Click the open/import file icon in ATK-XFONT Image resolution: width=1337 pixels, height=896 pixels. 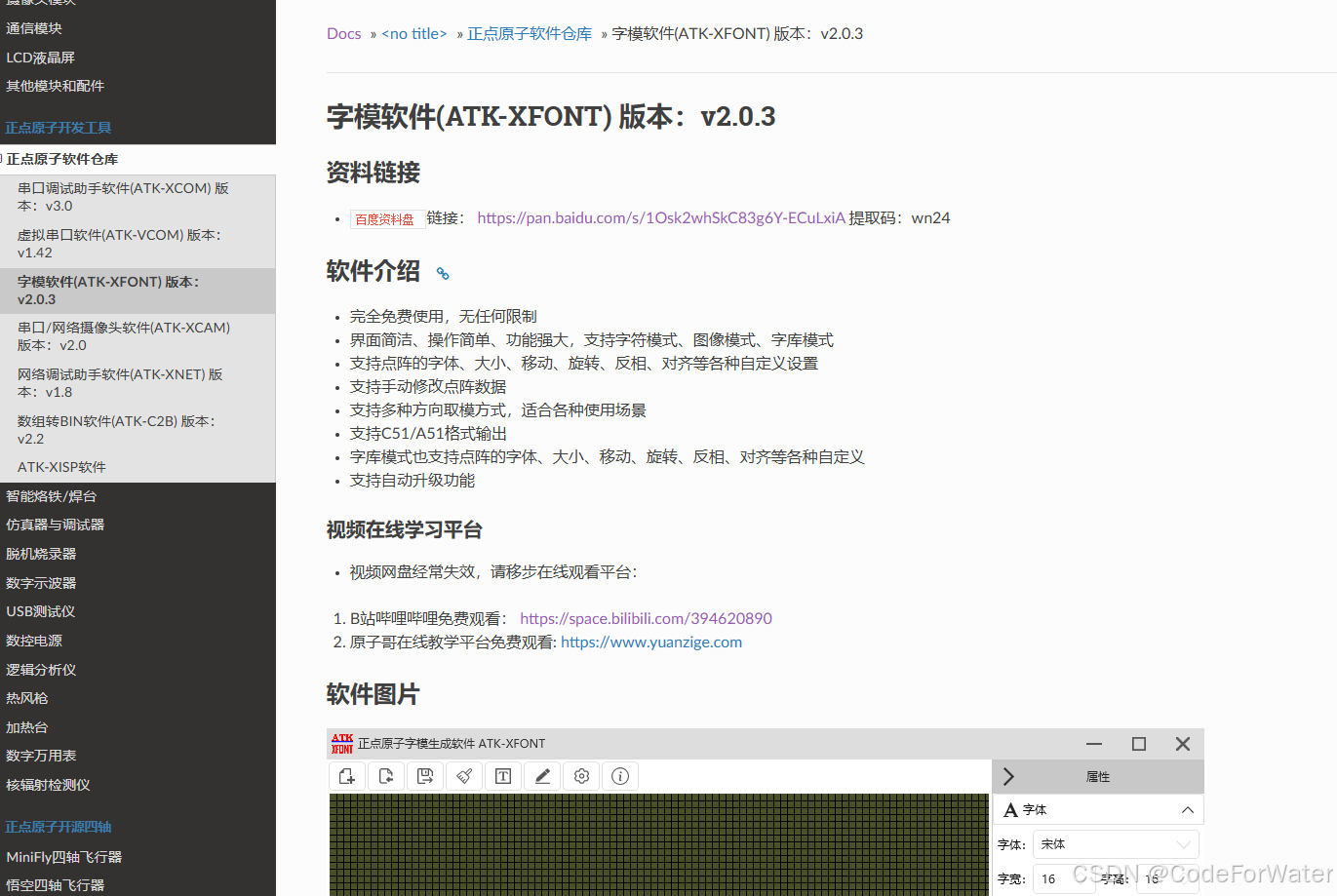[386, 776]
